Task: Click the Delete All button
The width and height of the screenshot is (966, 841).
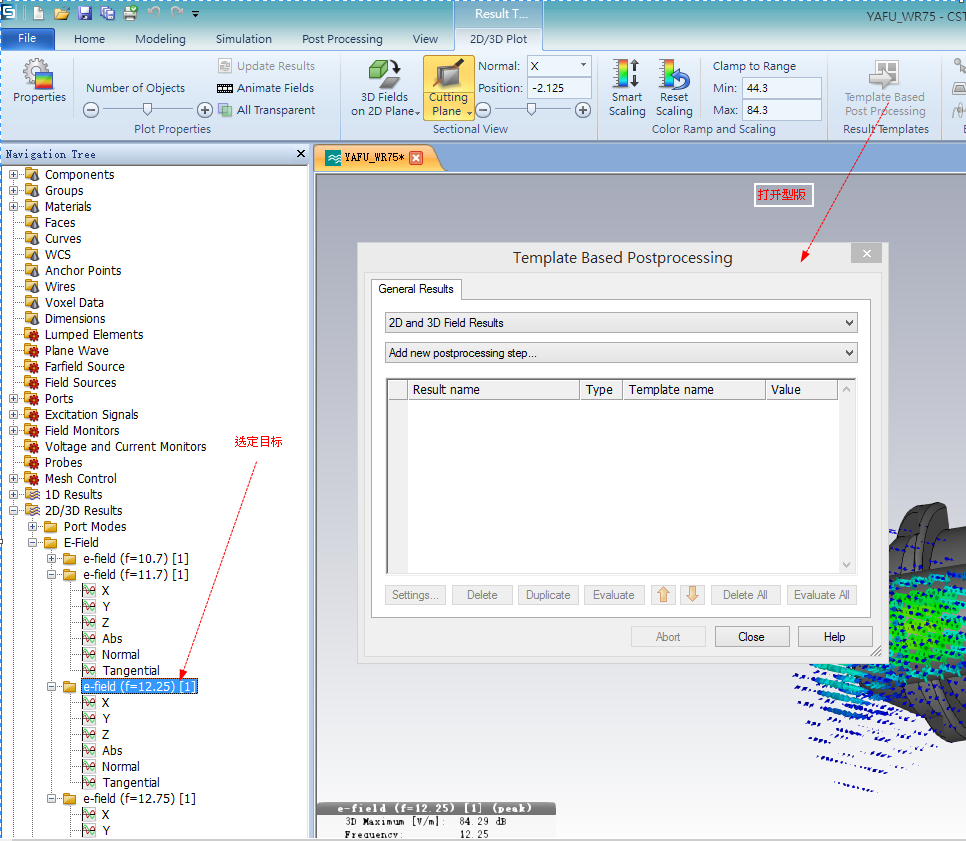Action: tap(745, 595)
